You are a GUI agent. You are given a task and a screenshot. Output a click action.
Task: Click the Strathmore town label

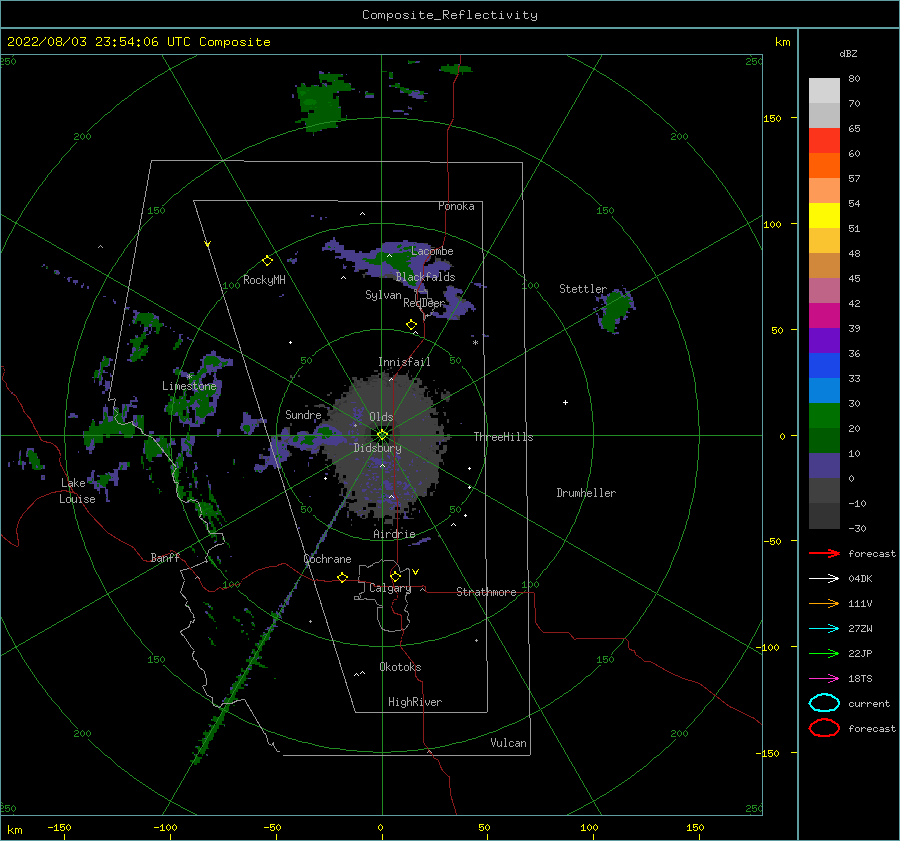pos(486,592)
